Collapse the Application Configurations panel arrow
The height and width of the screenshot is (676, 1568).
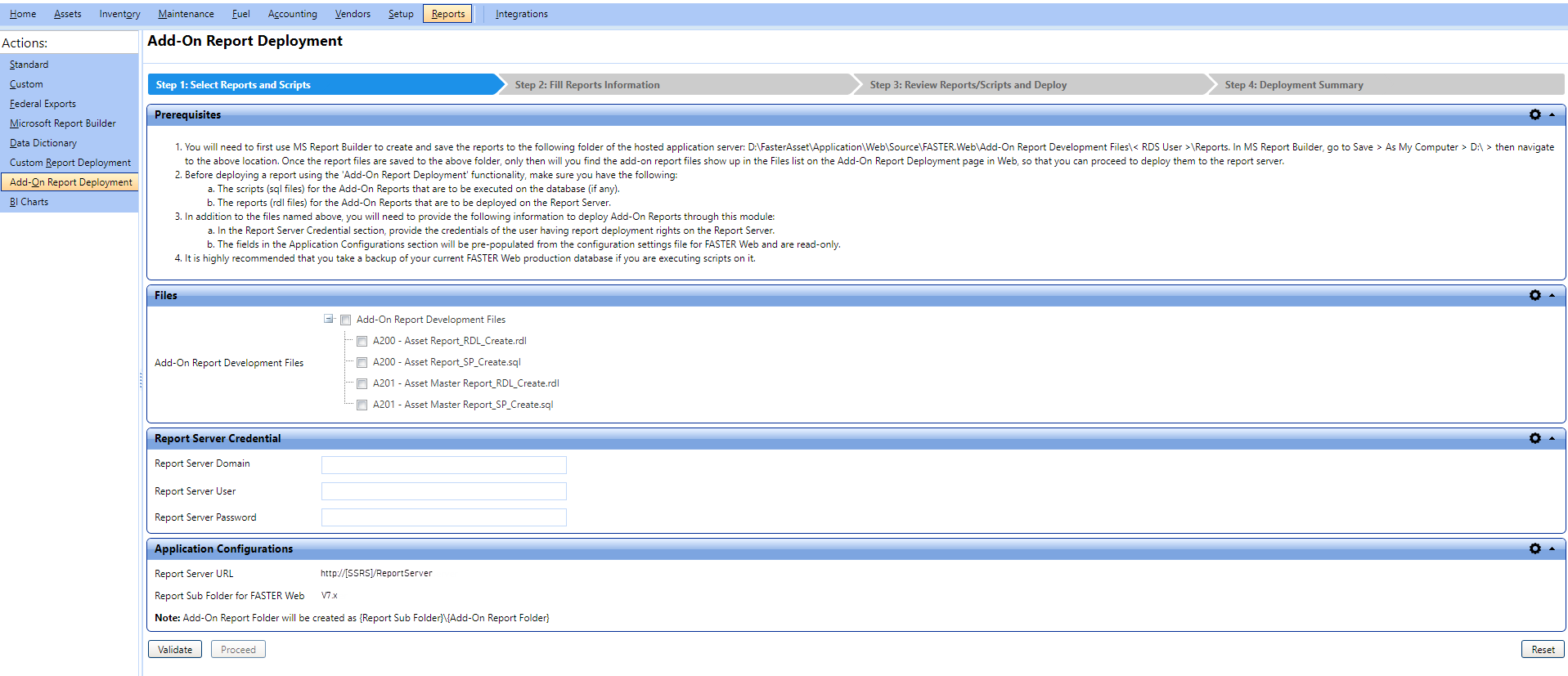click(x=1552, y=549)
